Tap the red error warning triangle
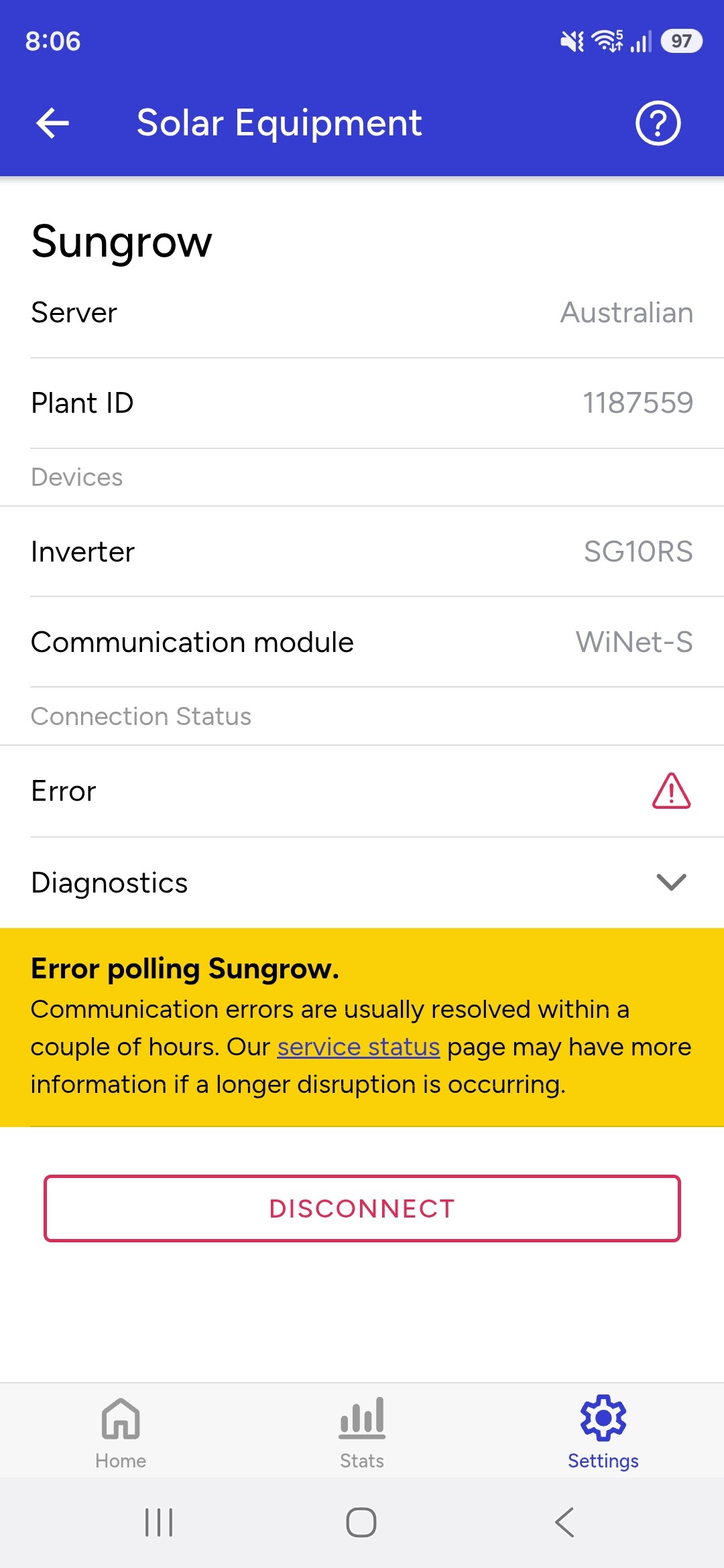This screenshot has width=724, height=1568. [671, 791]
